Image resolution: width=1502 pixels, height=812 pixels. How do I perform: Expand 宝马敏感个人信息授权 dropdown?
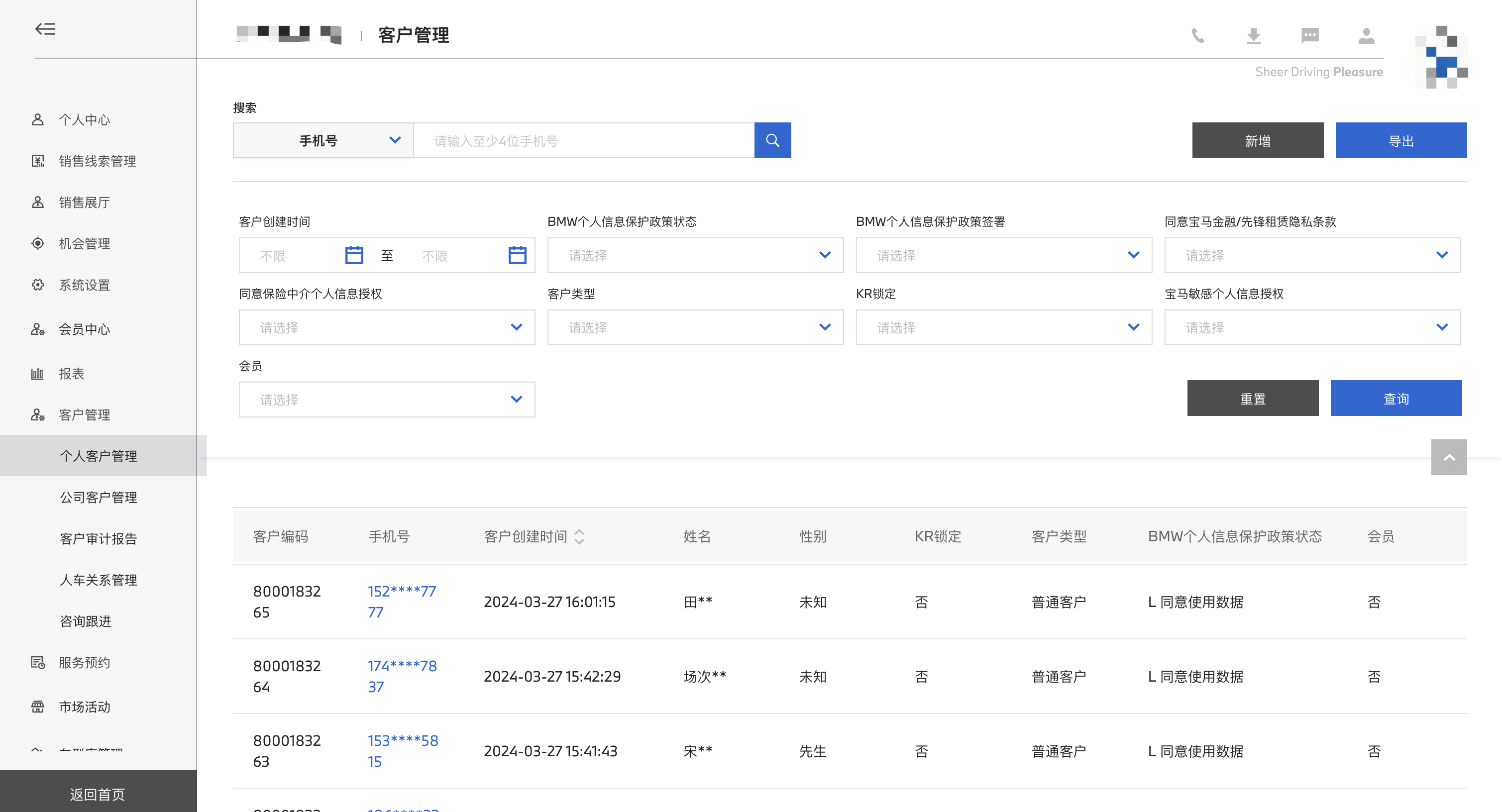coord(1312,327)
